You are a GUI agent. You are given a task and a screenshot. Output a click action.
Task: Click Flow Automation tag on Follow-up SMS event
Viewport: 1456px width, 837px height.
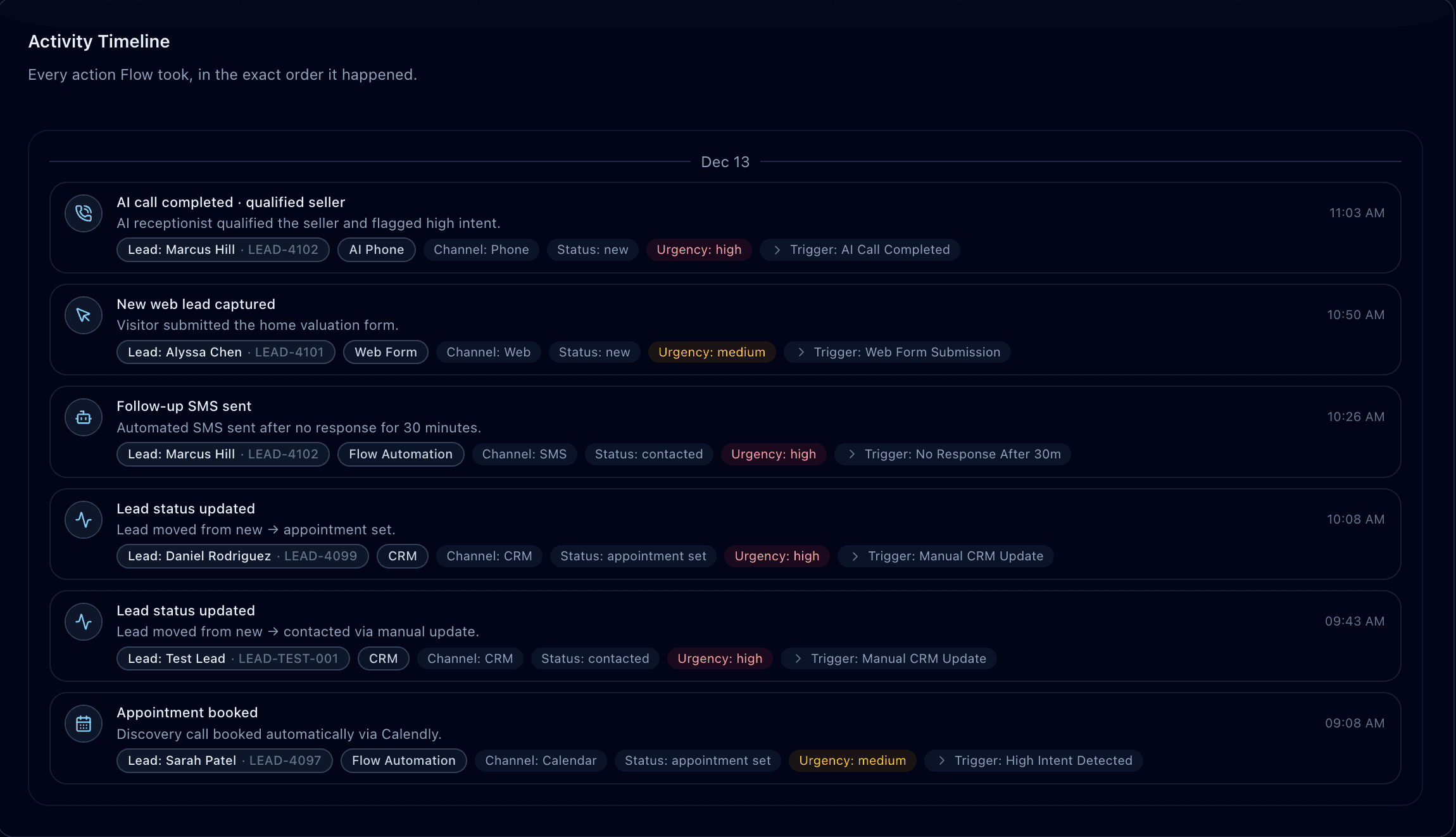tap(400, 454)
